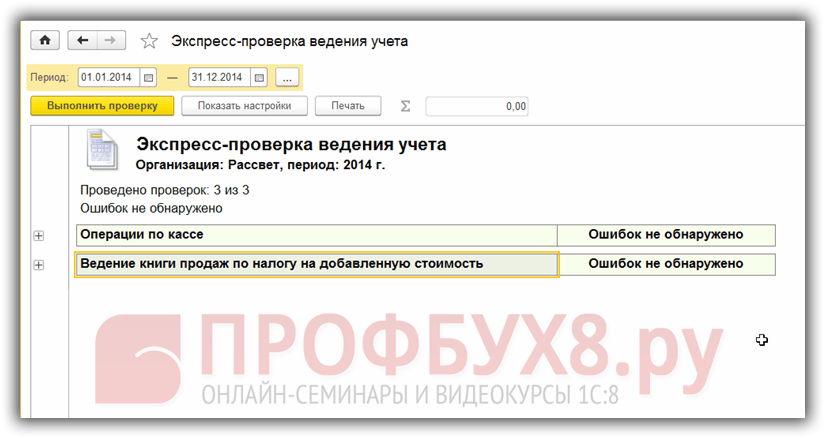The image size is (825, 438).
Task: Click the back navigation arrow
Action: point(82,41)
